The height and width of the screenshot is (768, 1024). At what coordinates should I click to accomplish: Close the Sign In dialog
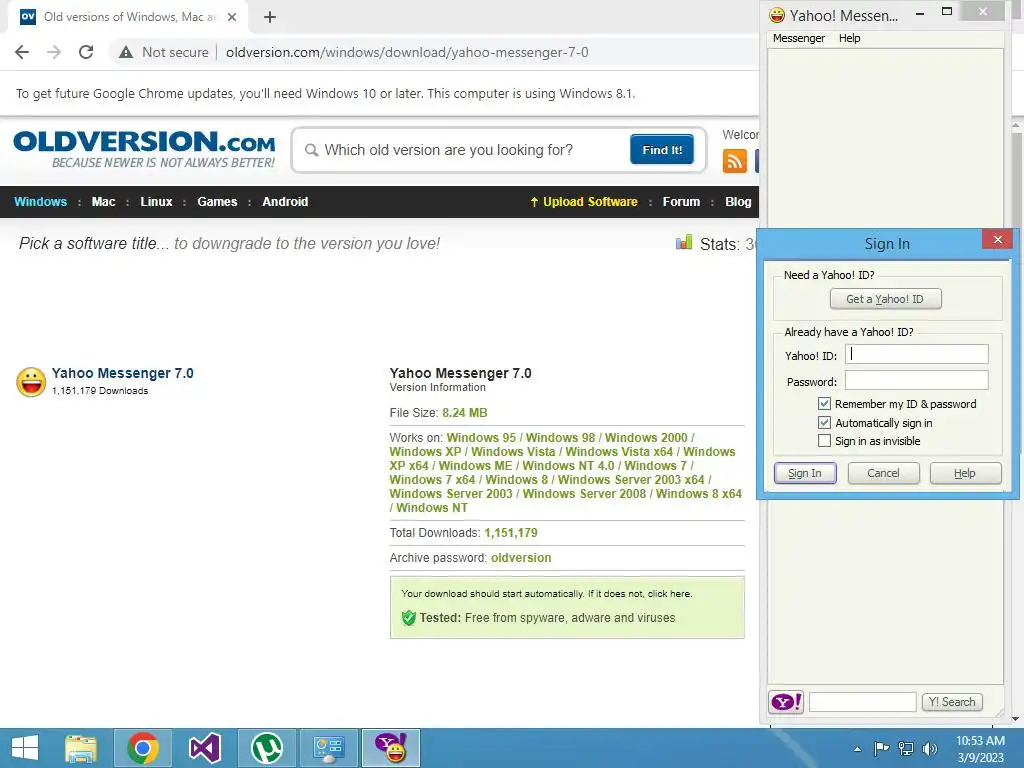997,240
